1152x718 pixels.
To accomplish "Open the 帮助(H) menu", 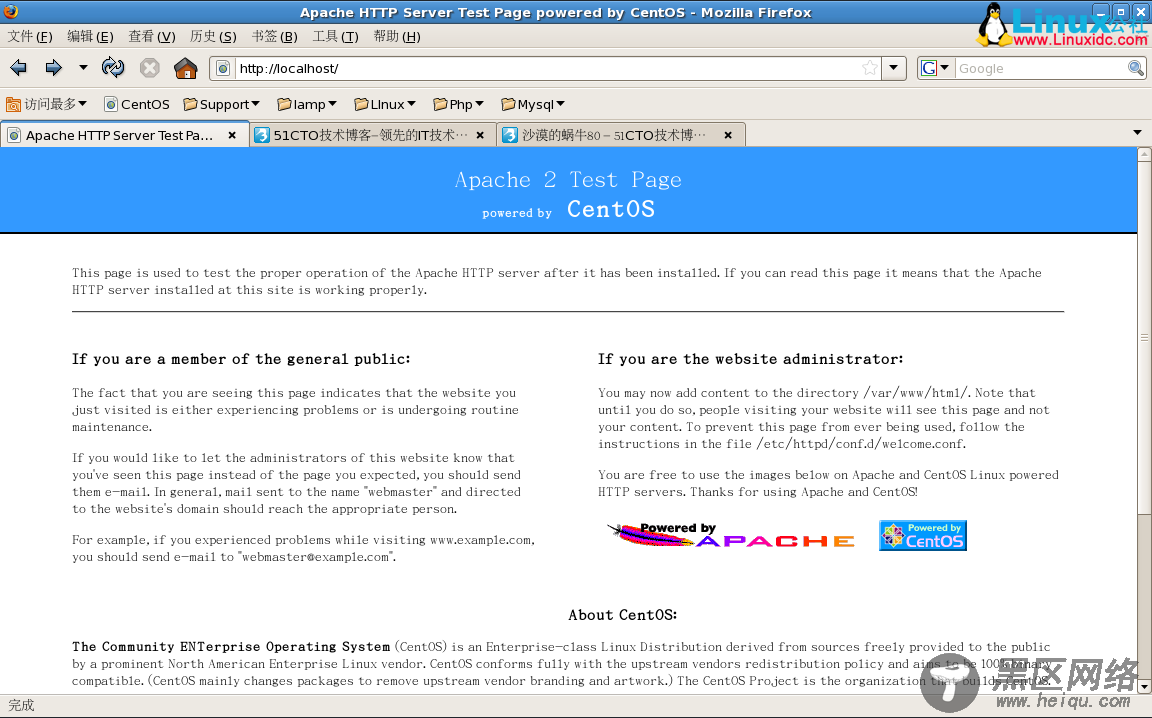I will pos(397,37).
